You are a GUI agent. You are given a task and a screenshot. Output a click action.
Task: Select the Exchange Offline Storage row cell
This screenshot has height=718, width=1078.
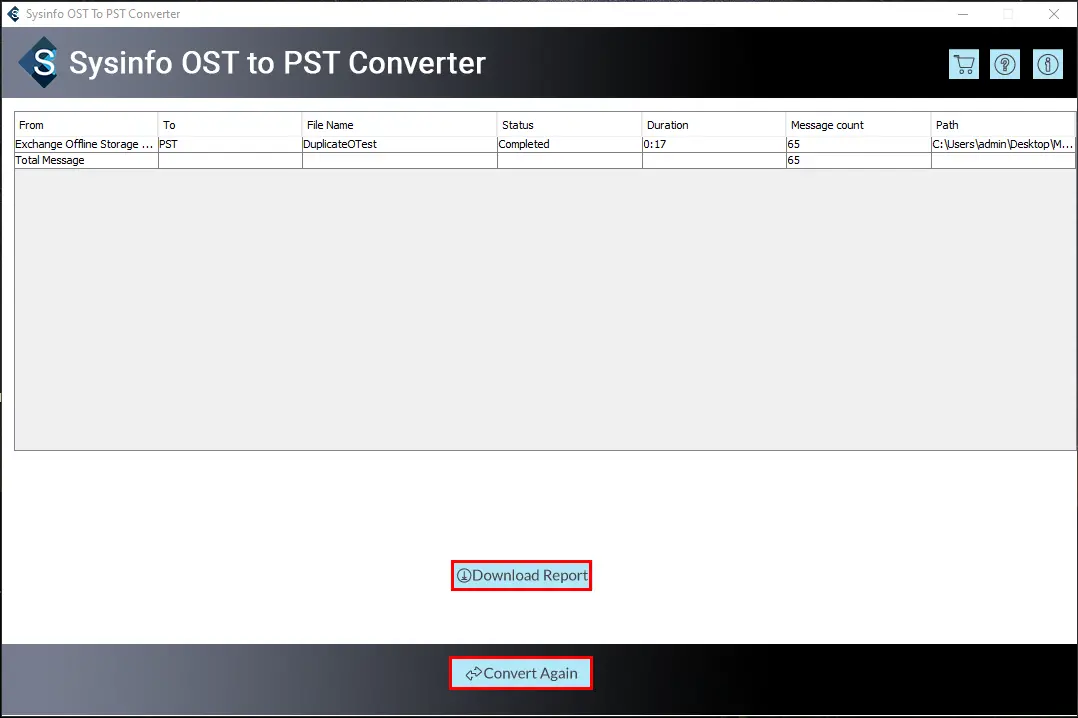(x=86, y=144)
